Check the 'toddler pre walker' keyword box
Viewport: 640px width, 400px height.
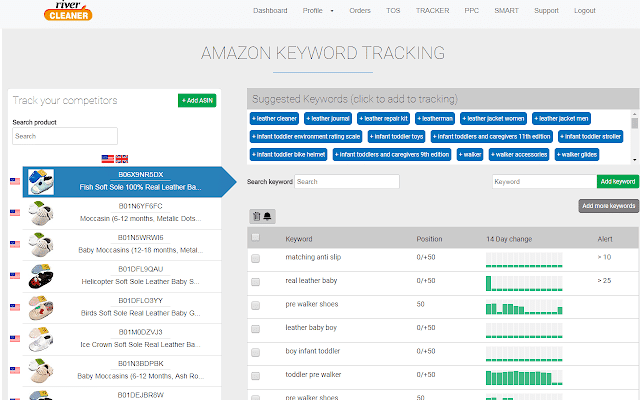(x=256, y=376)
